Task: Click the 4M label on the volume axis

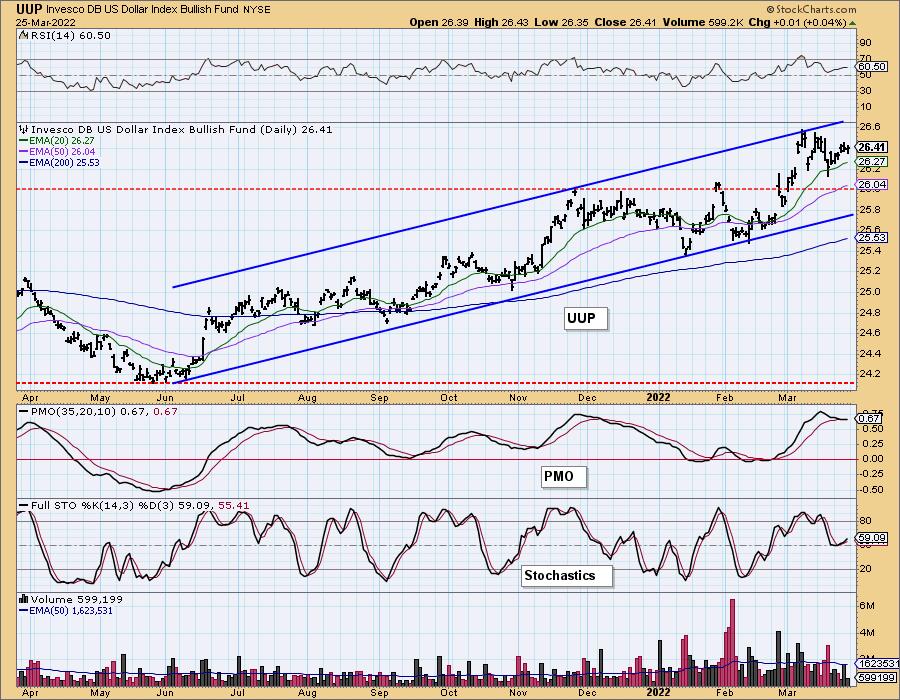Action: pyautogui.click(x=867, y=633)
